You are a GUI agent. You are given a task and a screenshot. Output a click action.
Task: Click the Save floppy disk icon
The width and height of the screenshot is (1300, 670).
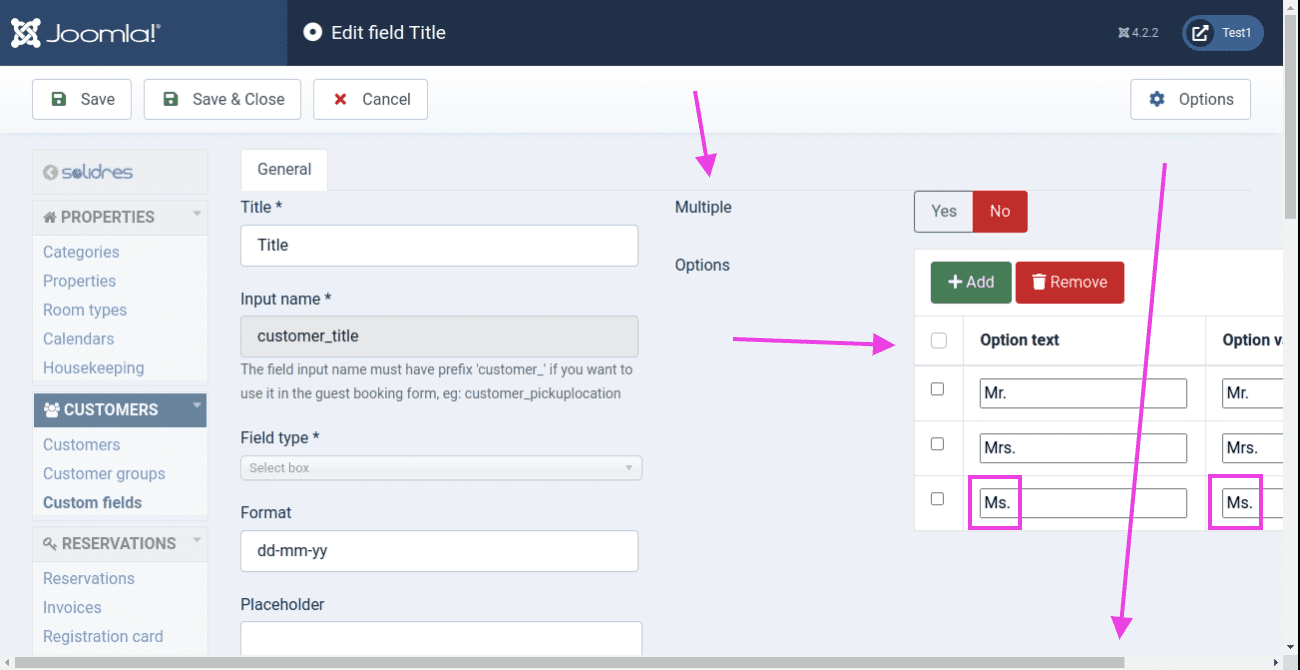tap(59, 99)
